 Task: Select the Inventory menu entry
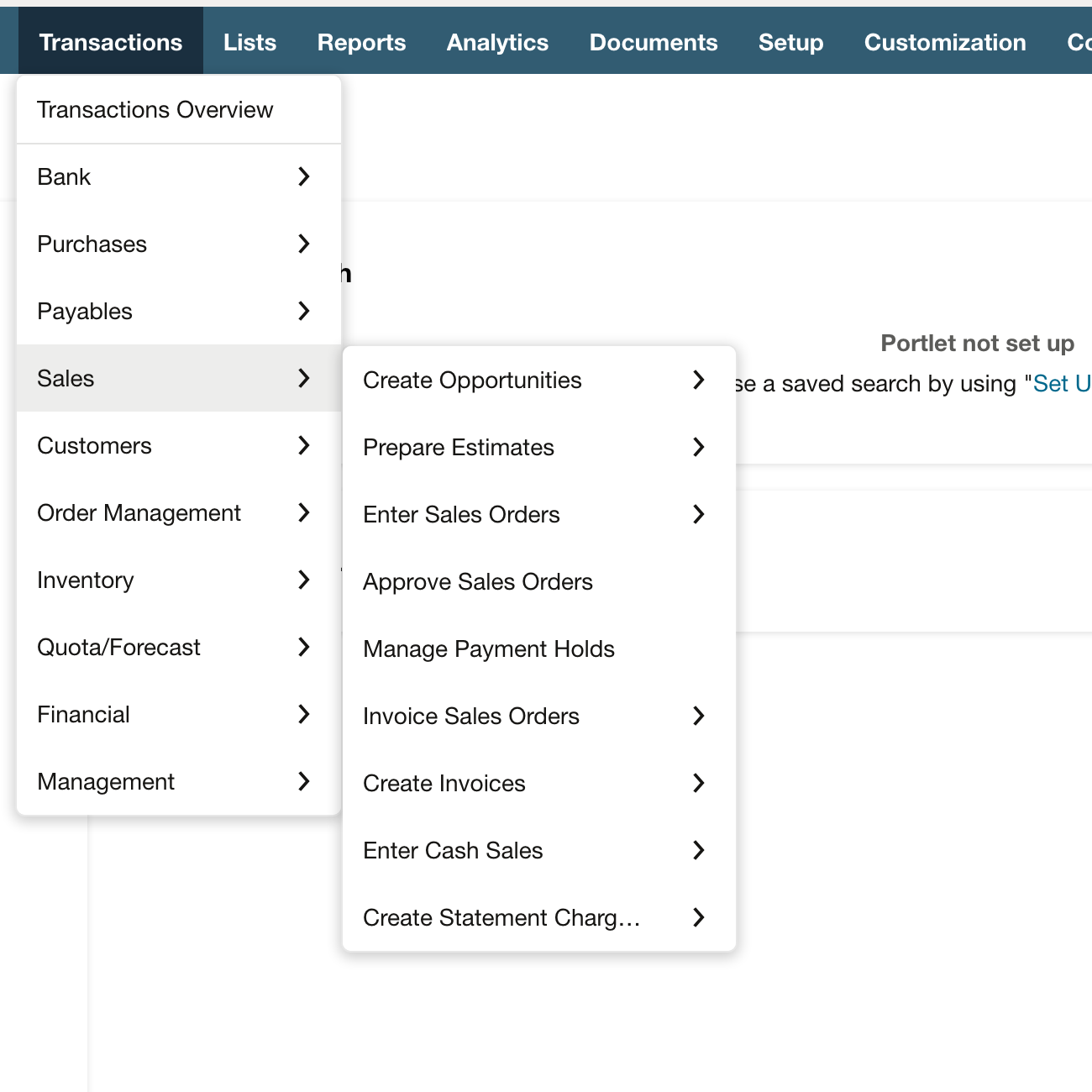click(x=179, y=580)
